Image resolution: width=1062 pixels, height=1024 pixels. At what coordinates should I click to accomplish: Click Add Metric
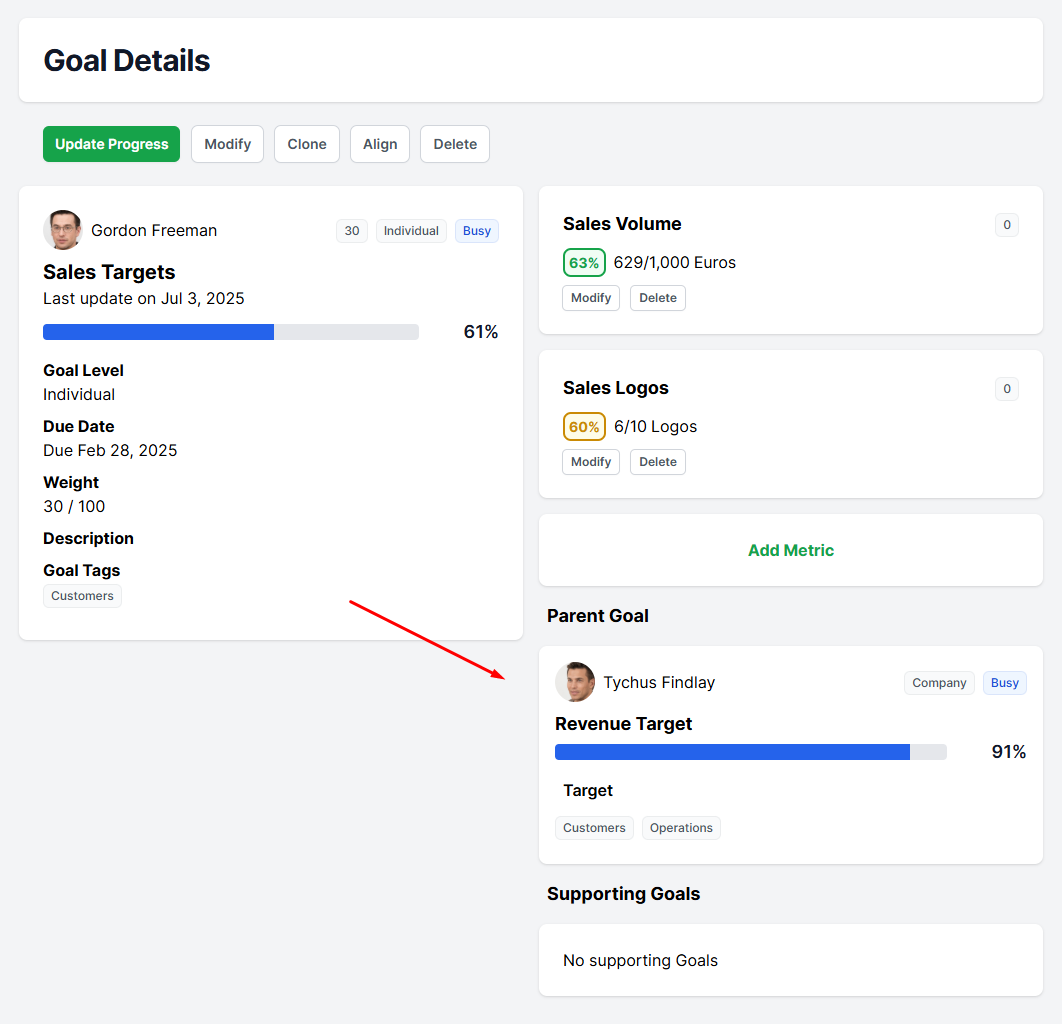[790, 551]
